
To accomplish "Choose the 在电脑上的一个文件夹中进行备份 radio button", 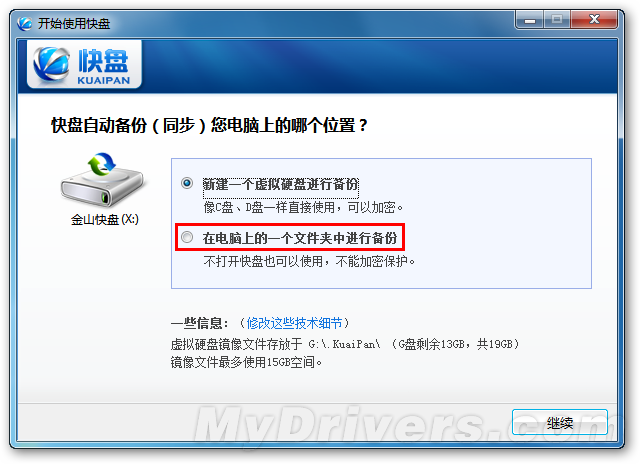I will 187,237.
